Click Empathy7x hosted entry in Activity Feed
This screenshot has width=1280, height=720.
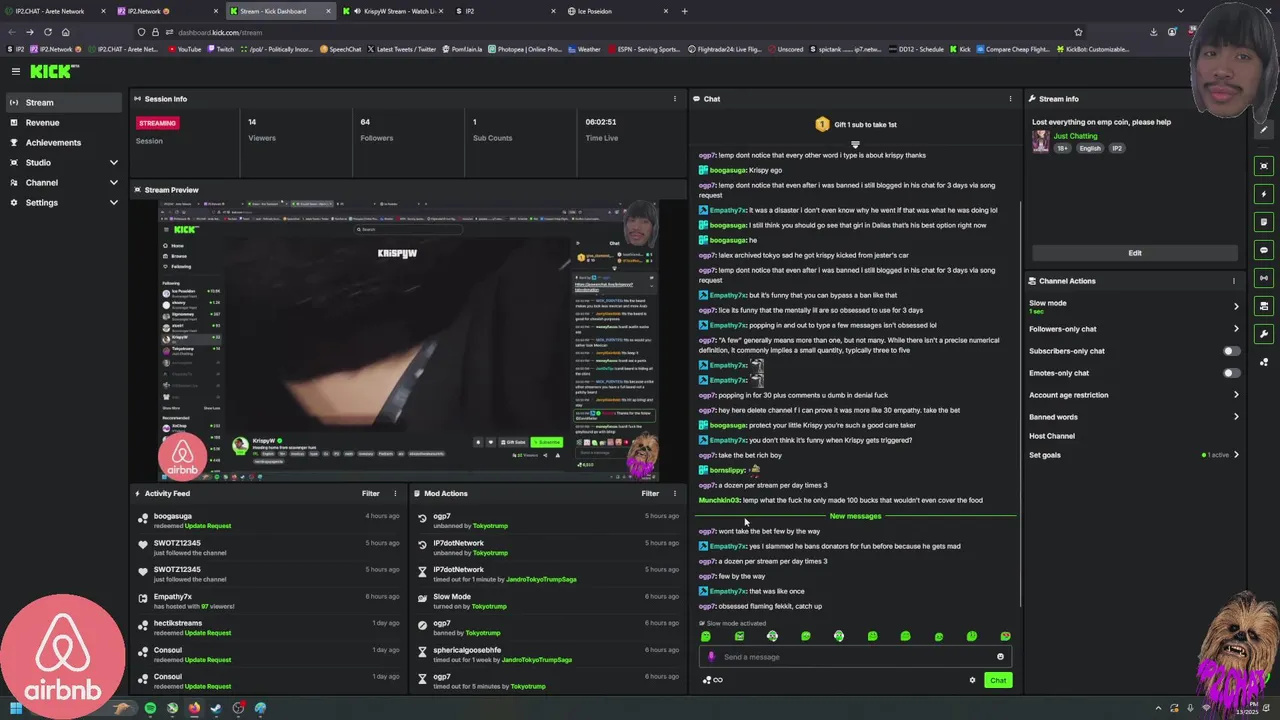pos(270,601)
